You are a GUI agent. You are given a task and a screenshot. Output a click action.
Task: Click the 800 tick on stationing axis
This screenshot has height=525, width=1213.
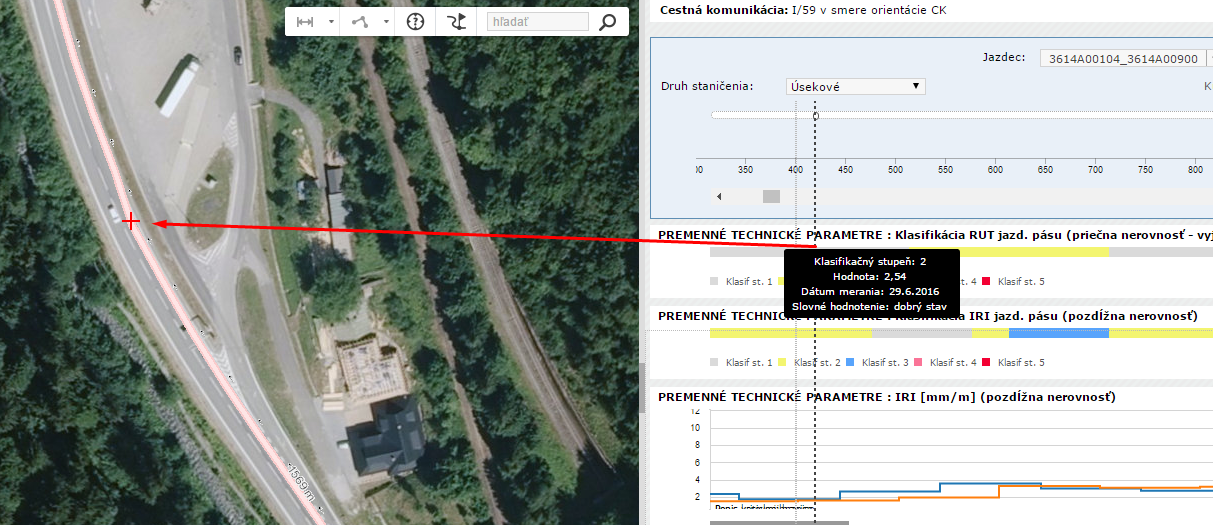pos(1195,170)
